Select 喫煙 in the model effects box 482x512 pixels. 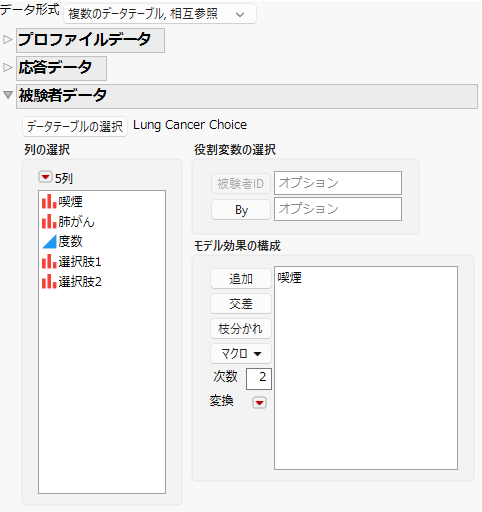(x=290, y=278)
